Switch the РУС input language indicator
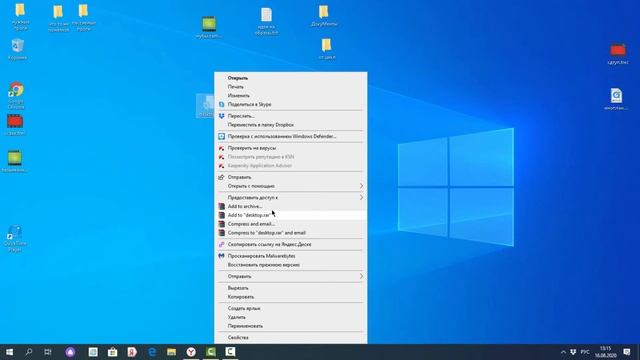Viewport: 640px width, 360px height. pos(585,352)
